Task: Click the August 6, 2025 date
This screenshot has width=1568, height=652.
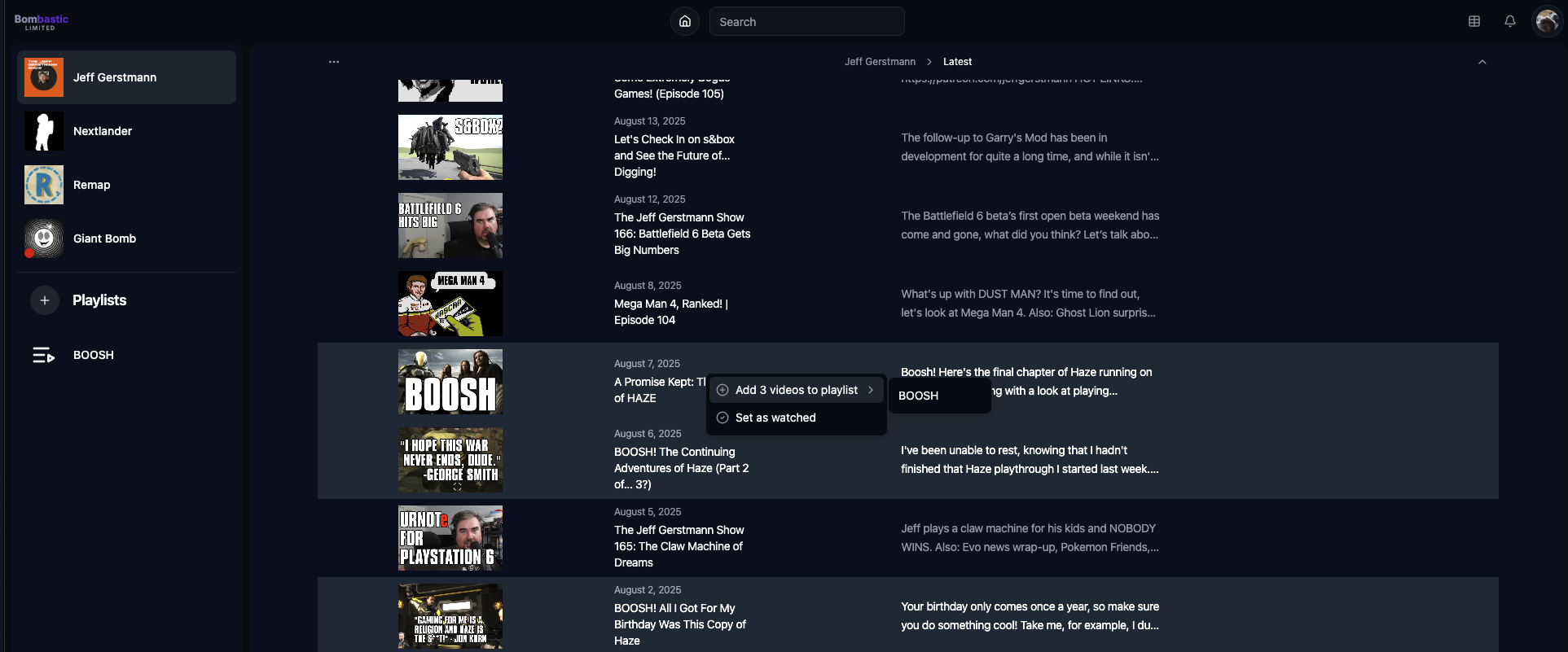Action: click(648, 434)
